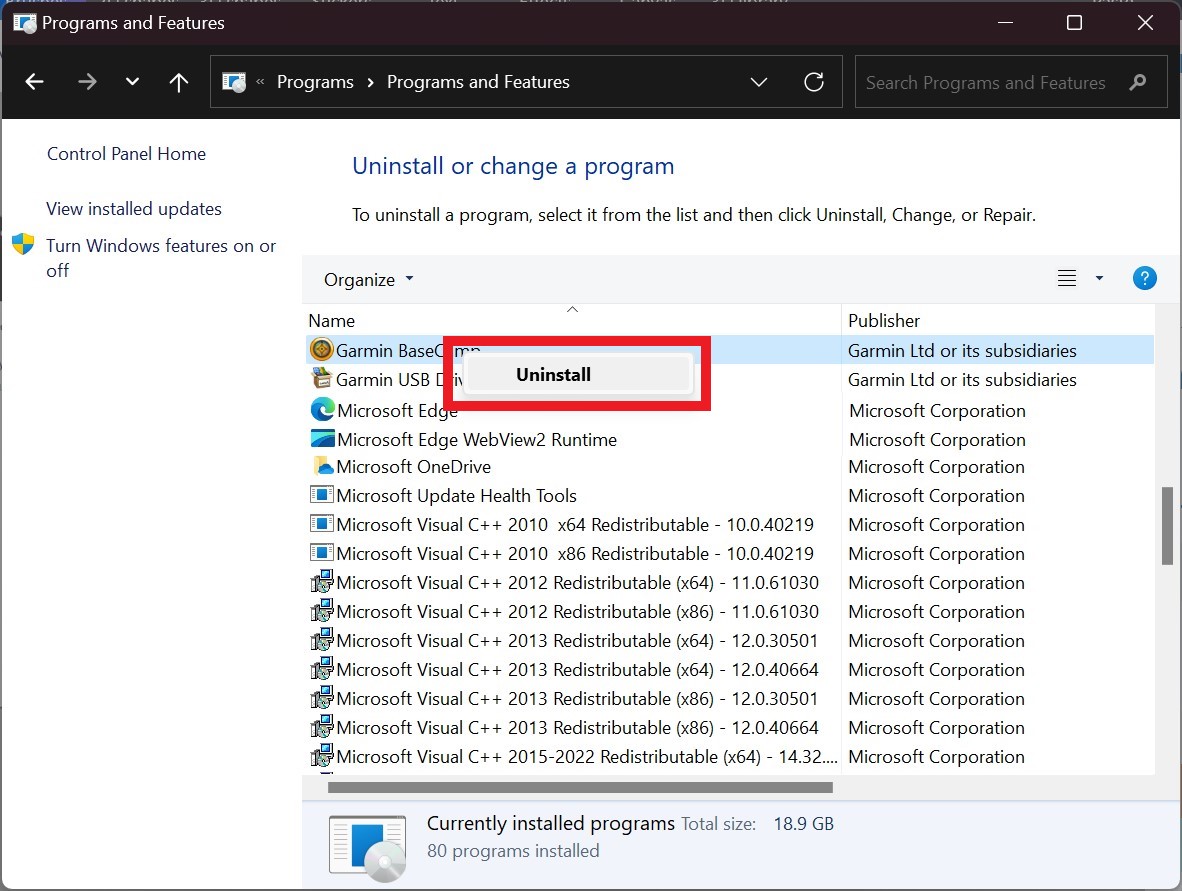This screenshot has width=1182, height=891.
Task: Click icon of Visual C++ 2013 (x86) 12.0.30501
Action: coord(322,697)
